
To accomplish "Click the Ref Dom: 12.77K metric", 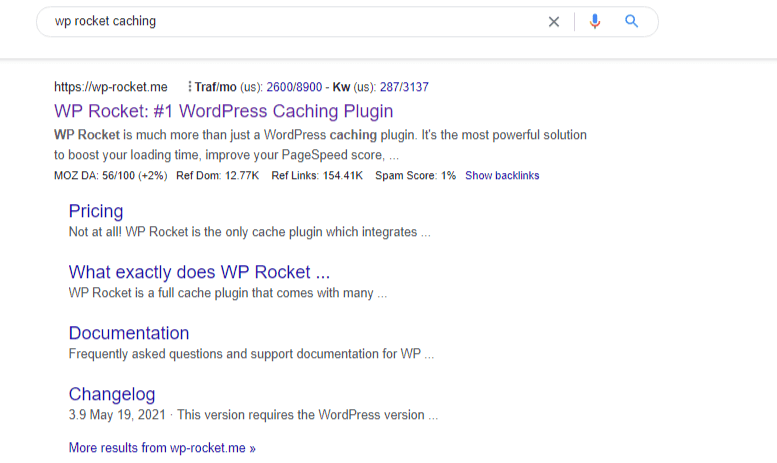I will pos(217,176).
